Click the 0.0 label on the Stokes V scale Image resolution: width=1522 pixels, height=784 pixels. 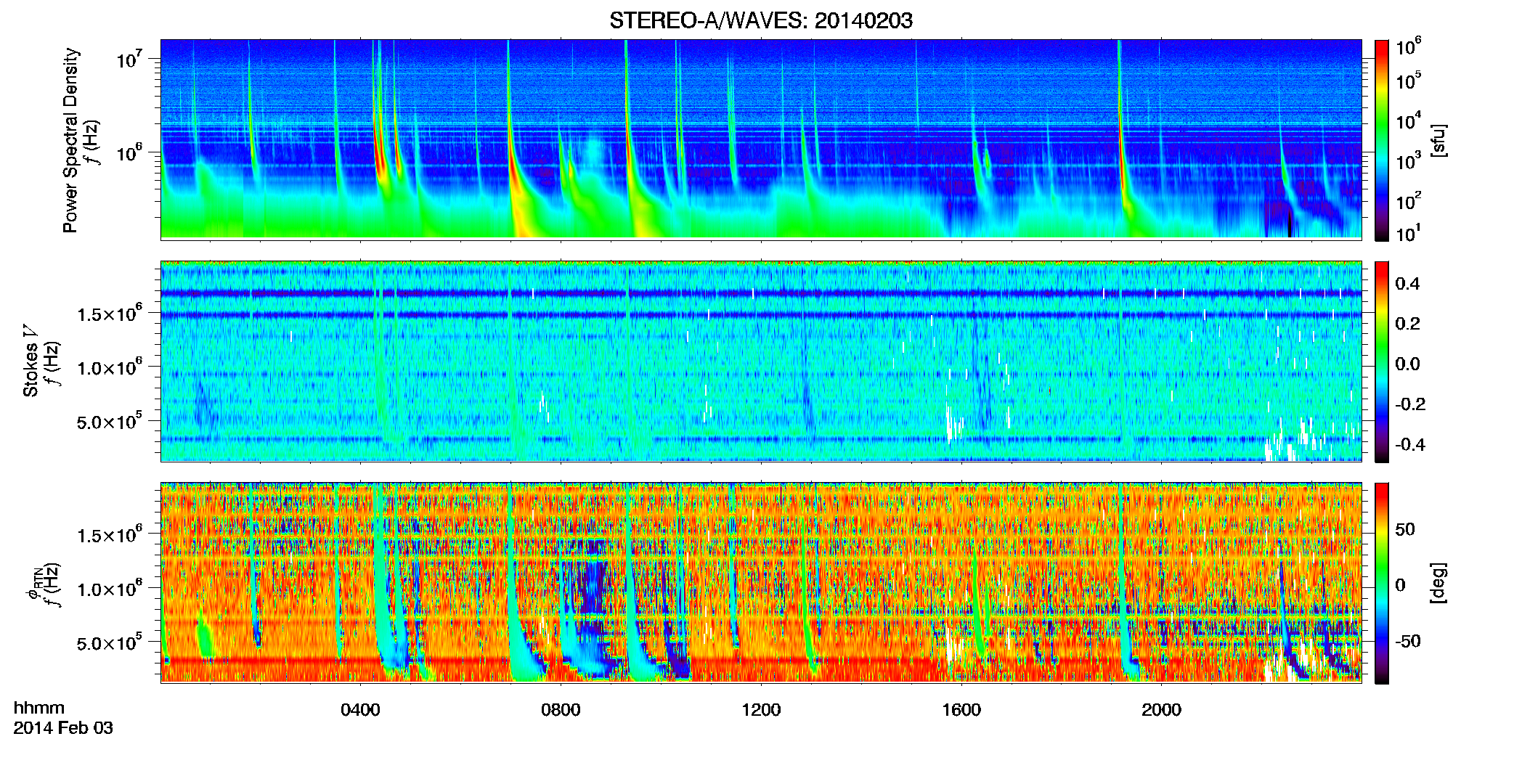point(1407,364)
